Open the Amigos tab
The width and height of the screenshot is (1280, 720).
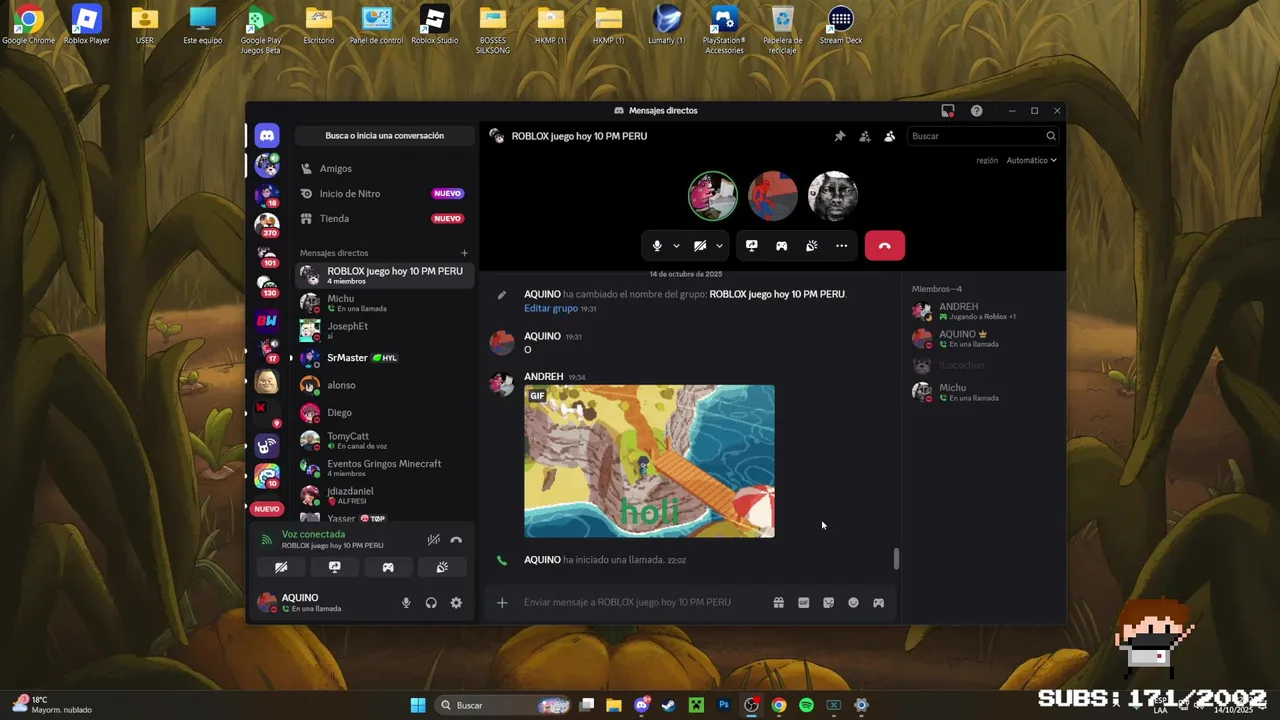[384, 169]
